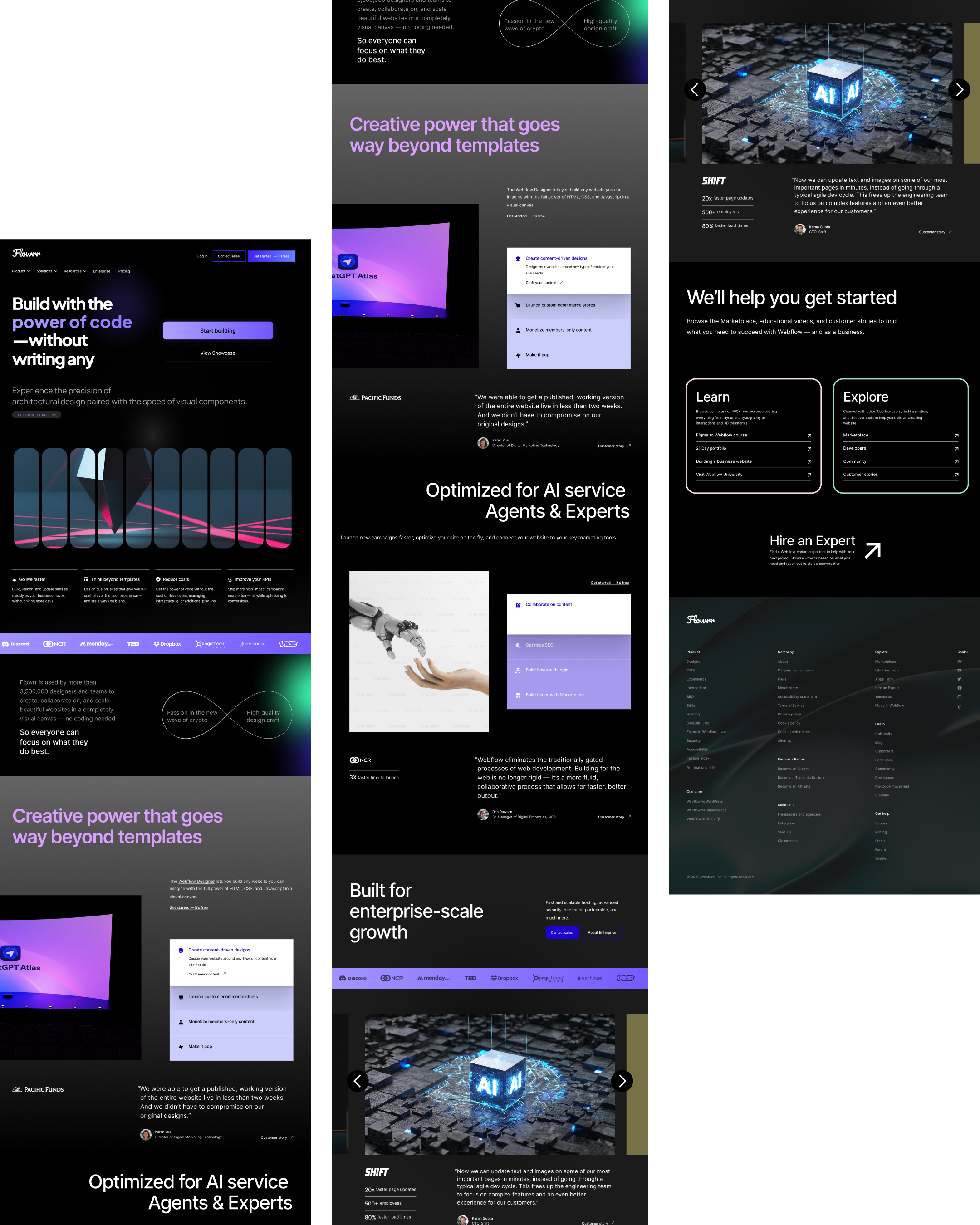Click the Instagram icon under Social
The image size is (980, 1225).
coord(959,696)
